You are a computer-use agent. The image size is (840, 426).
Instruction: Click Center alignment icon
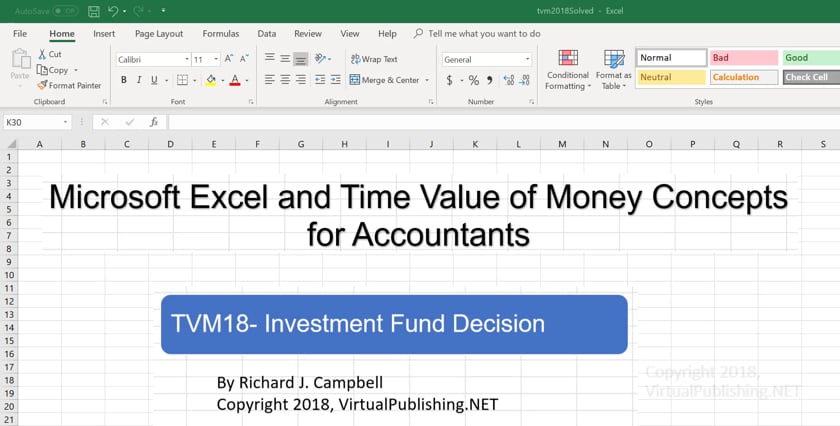click(286, 80)
